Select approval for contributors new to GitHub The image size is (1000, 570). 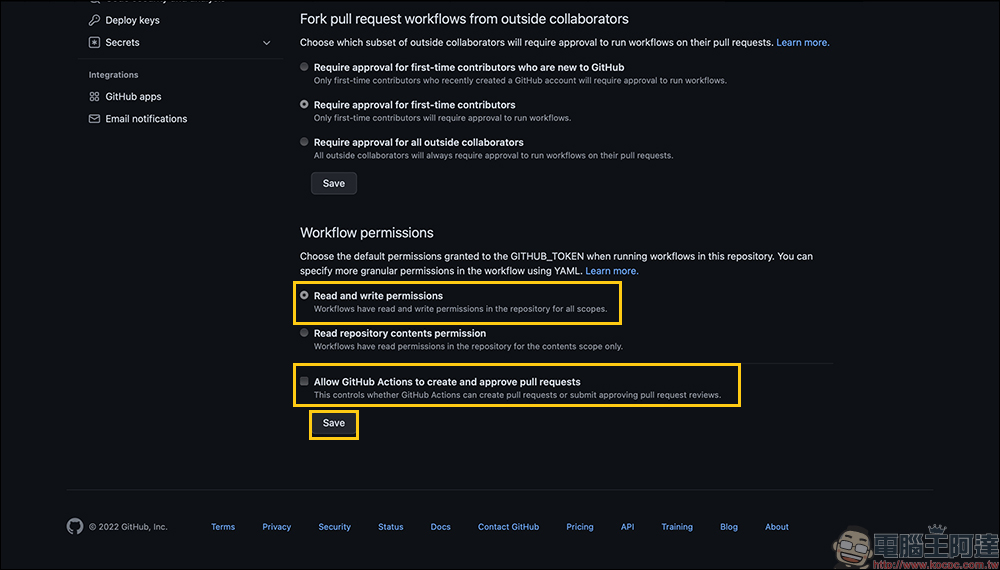coord(304,67)
